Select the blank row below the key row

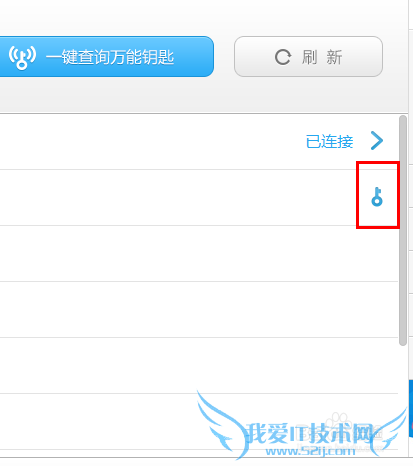click(199, 253)
